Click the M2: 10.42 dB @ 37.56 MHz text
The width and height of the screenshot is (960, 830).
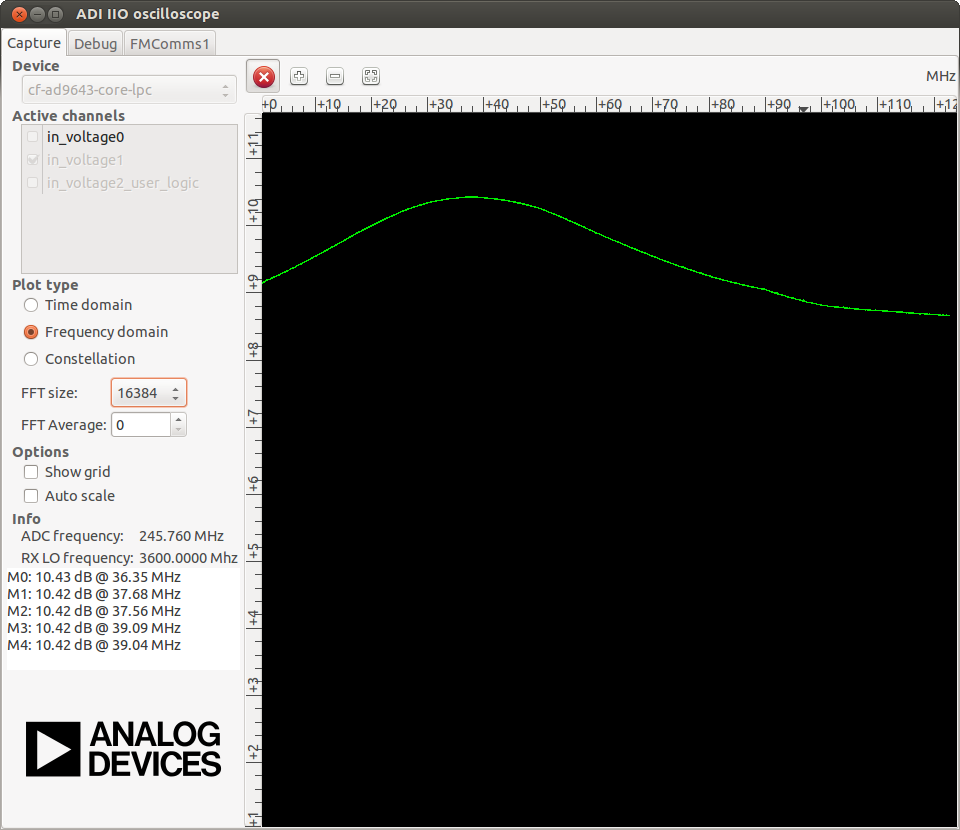point(94,611)
